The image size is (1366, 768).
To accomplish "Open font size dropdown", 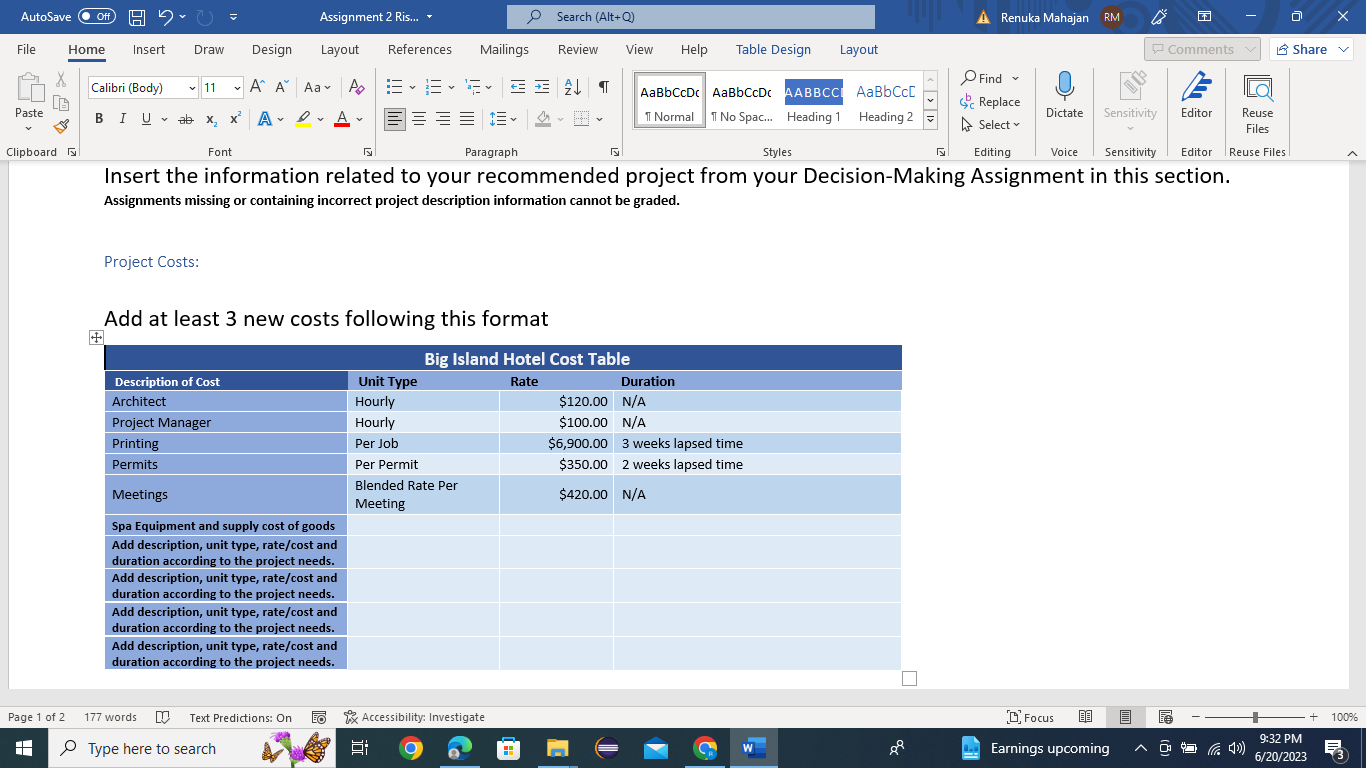I will point(237,88).
